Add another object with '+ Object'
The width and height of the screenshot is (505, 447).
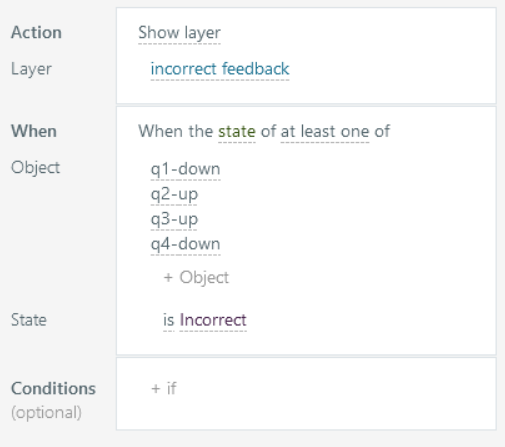(196, 277)
